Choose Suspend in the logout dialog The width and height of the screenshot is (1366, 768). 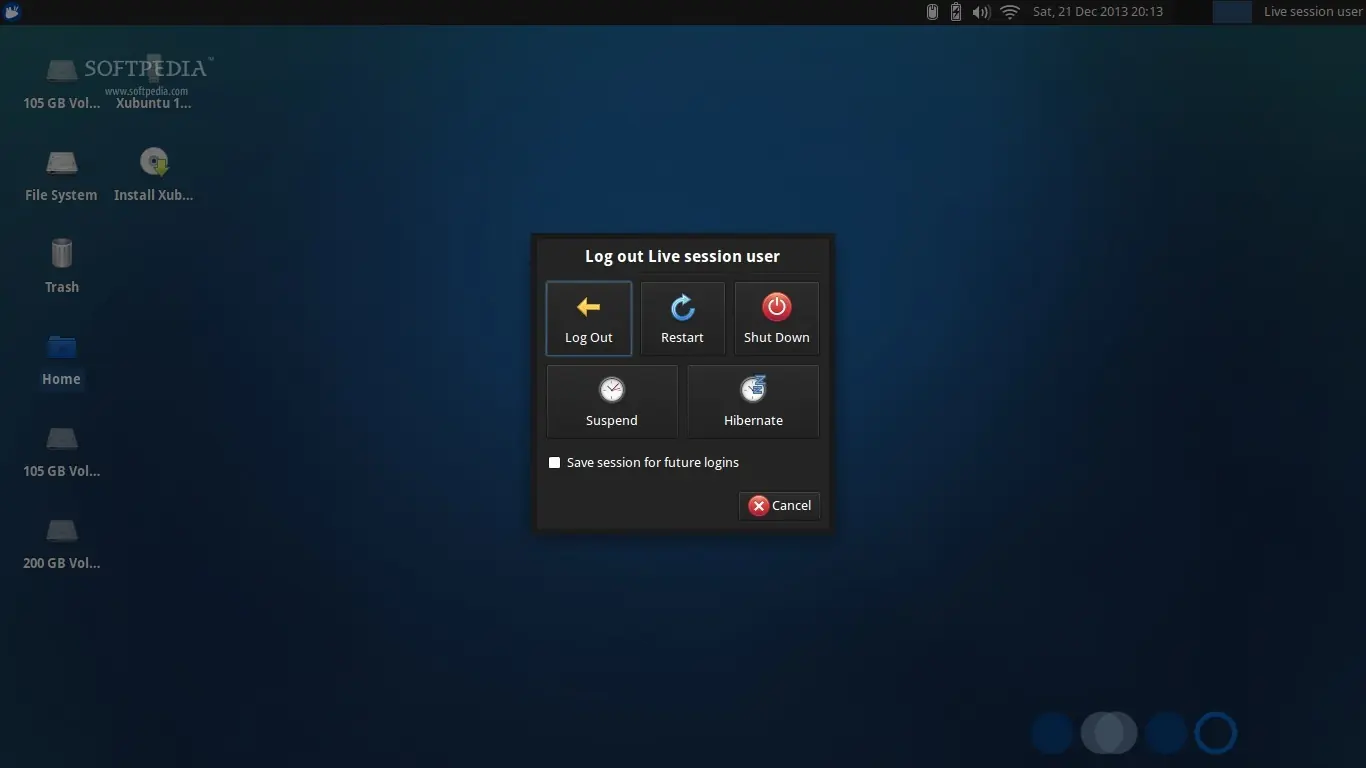pyautogui.click(x=612, y=401)
